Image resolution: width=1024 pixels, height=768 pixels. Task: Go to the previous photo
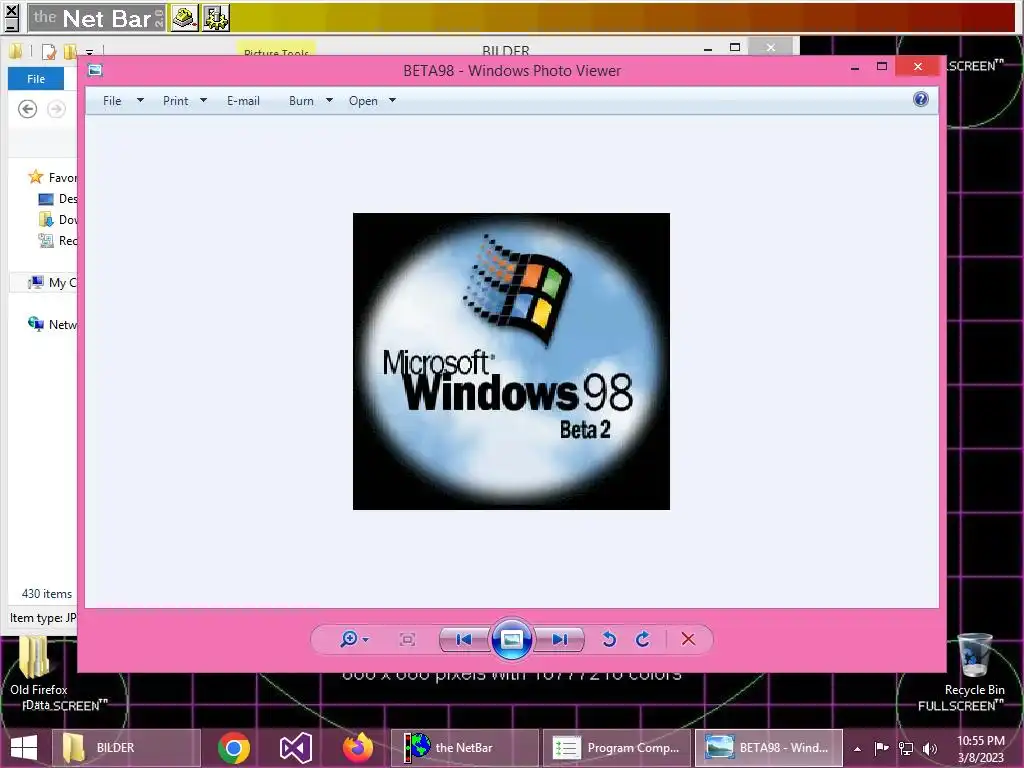pyautogui.click(x=464, y=639)
